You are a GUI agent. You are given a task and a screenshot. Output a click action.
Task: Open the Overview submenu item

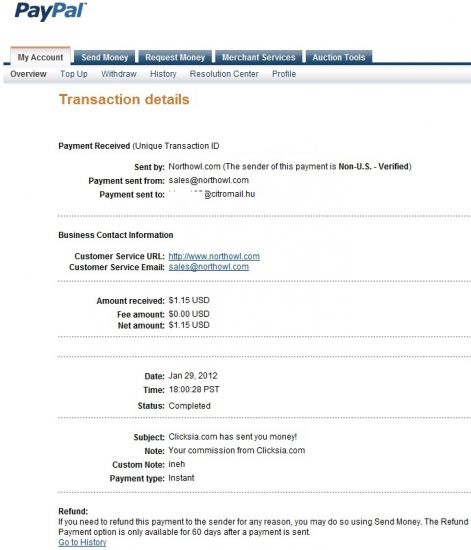click(x=28, y=74)
